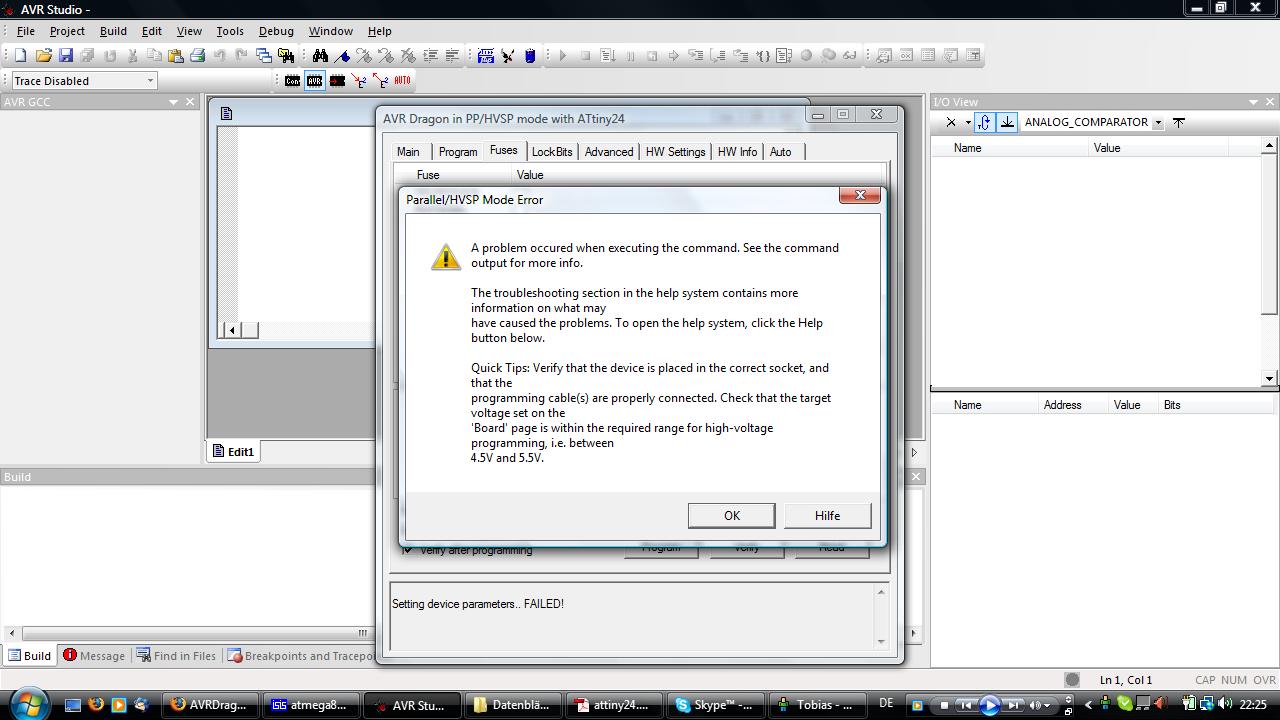Select the Edit1 document tab
Screen dimensions: 1280x720
(232, 452)
